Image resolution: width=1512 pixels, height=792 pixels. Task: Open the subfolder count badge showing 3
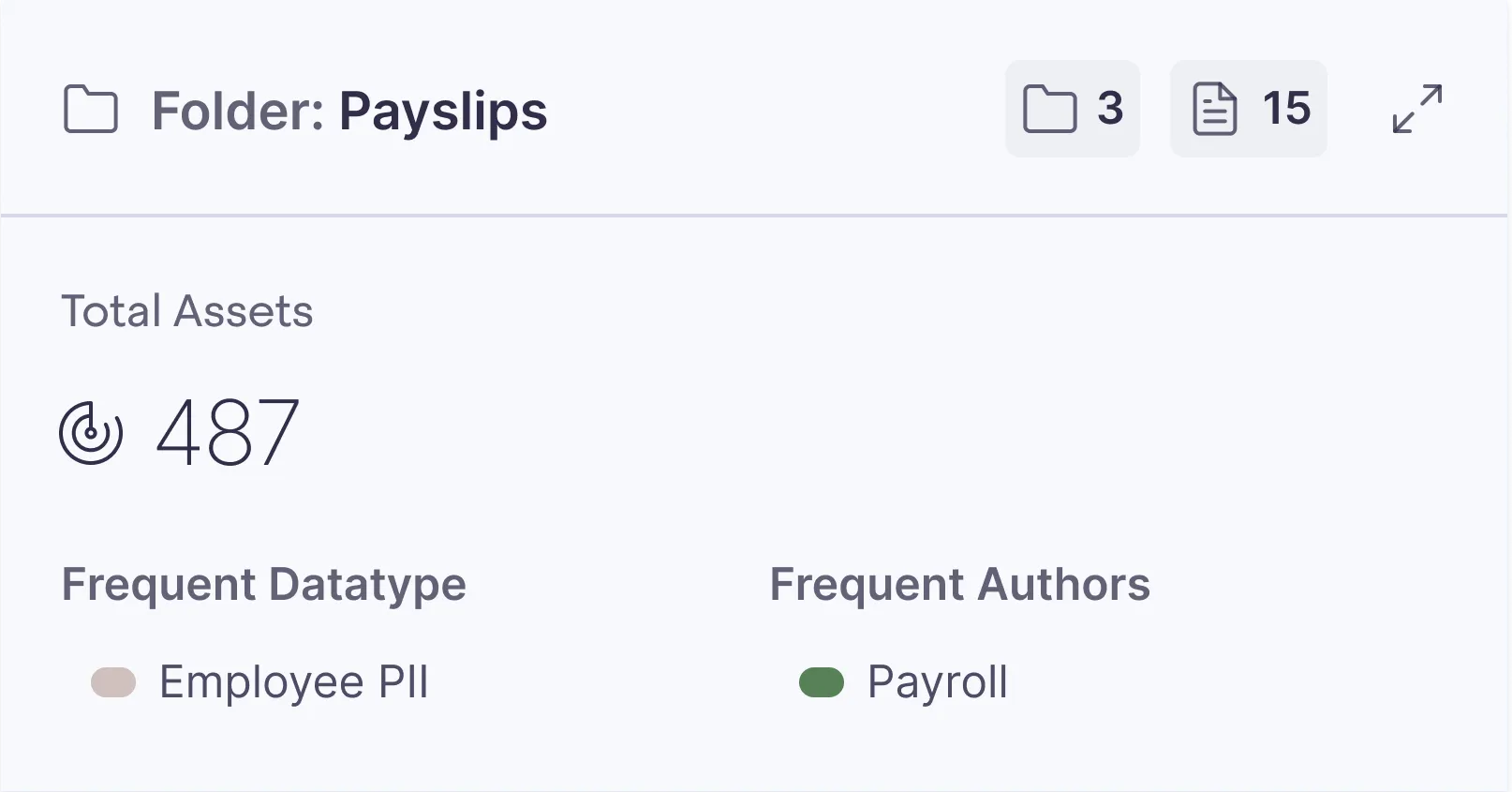(x=1072, y=109)
